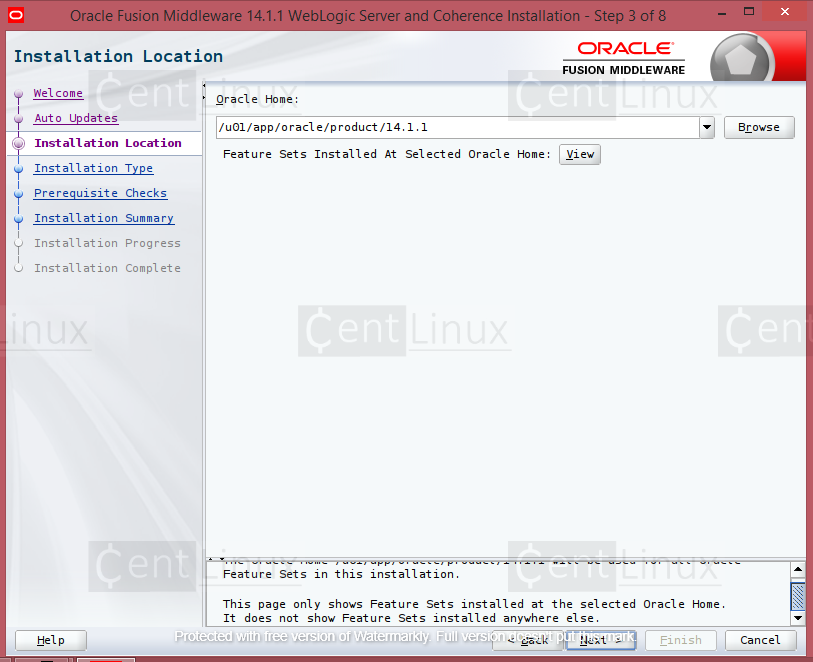Navigate to the Installation Summary step
This screenshot has width=813, height=662.
pyautogui.click(x=103, y=218)
